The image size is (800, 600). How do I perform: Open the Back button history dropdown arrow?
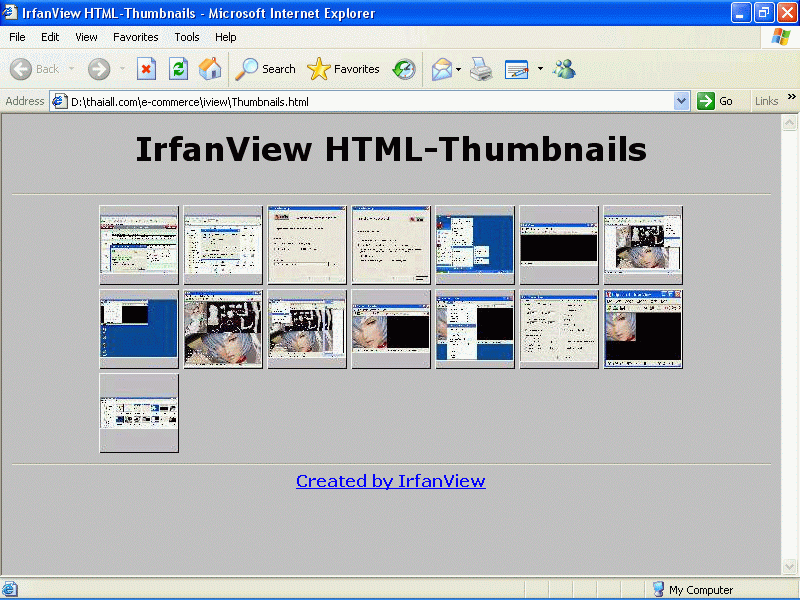pyautogui.click(x=72, y=69)
